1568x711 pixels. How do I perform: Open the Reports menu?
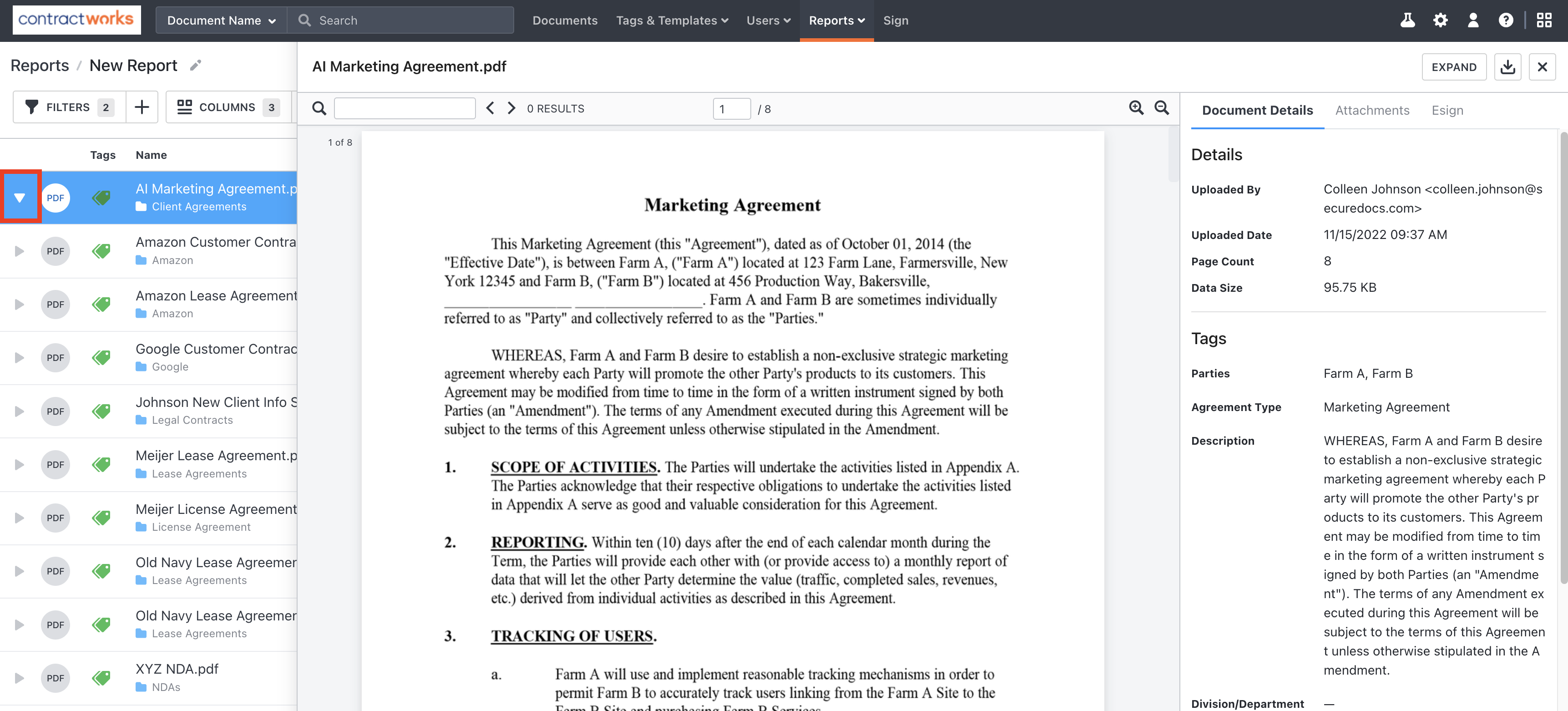836,20
